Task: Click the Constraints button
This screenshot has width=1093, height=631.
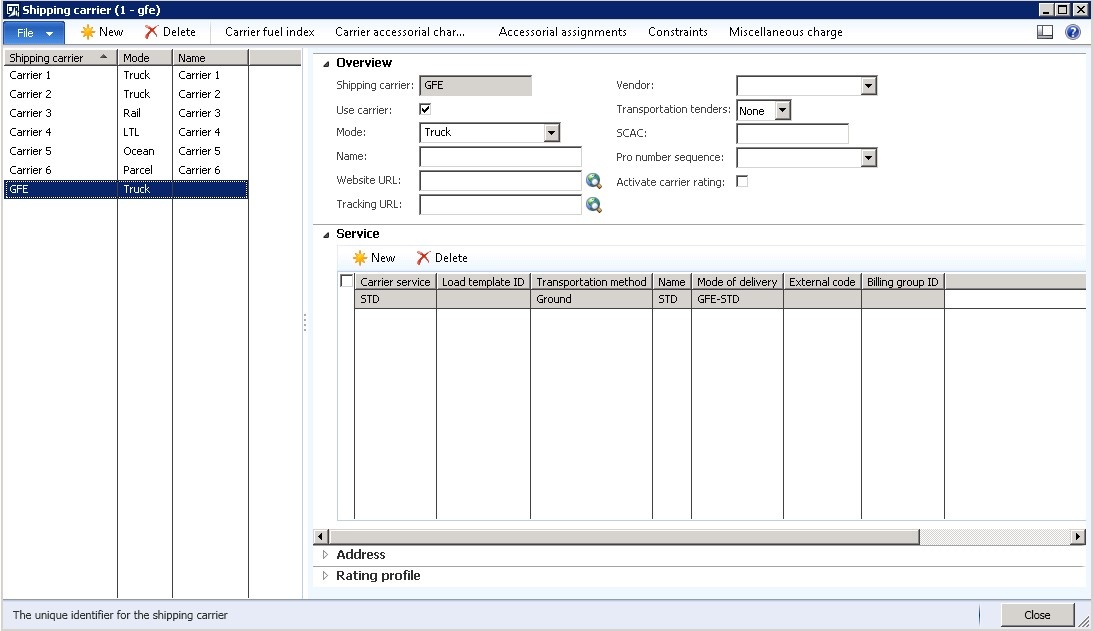Action: [678, 32]
